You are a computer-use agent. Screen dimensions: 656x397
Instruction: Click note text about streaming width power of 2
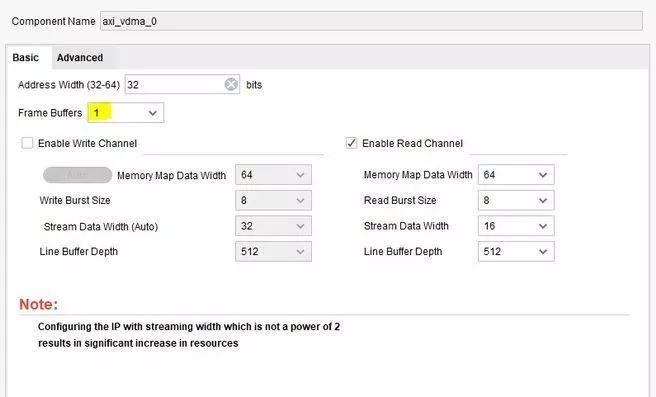click(x=189, y=335)
